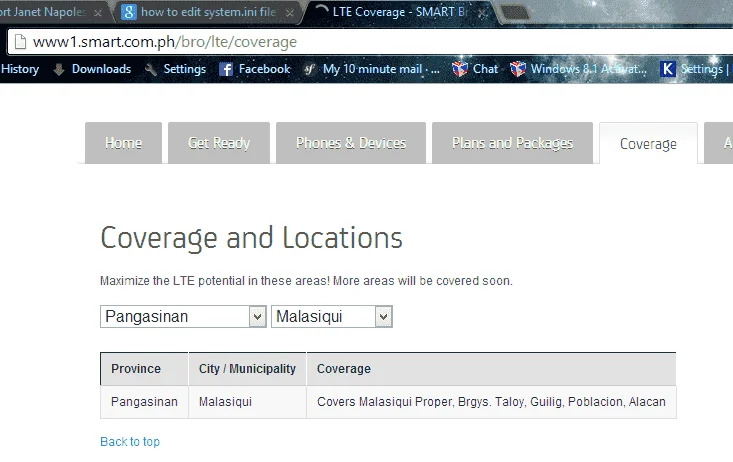Click the City / Municipality column header
This screenshot has height=462, width=733.
pos(247,369)
